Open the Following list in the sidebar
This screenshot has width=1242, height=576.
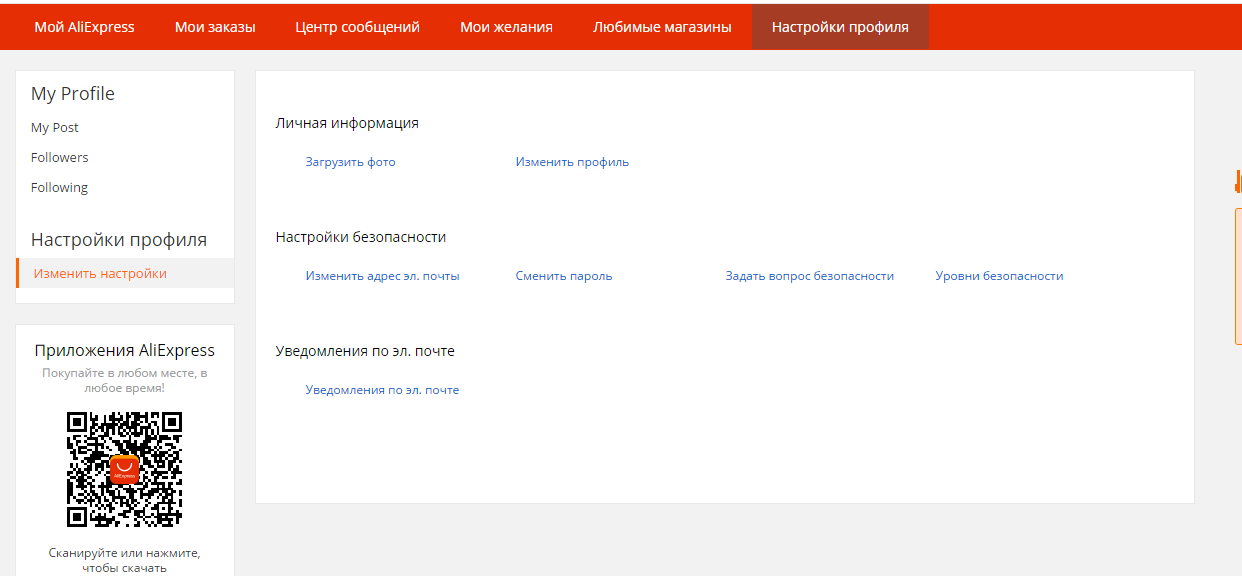[x=59, y=188]
